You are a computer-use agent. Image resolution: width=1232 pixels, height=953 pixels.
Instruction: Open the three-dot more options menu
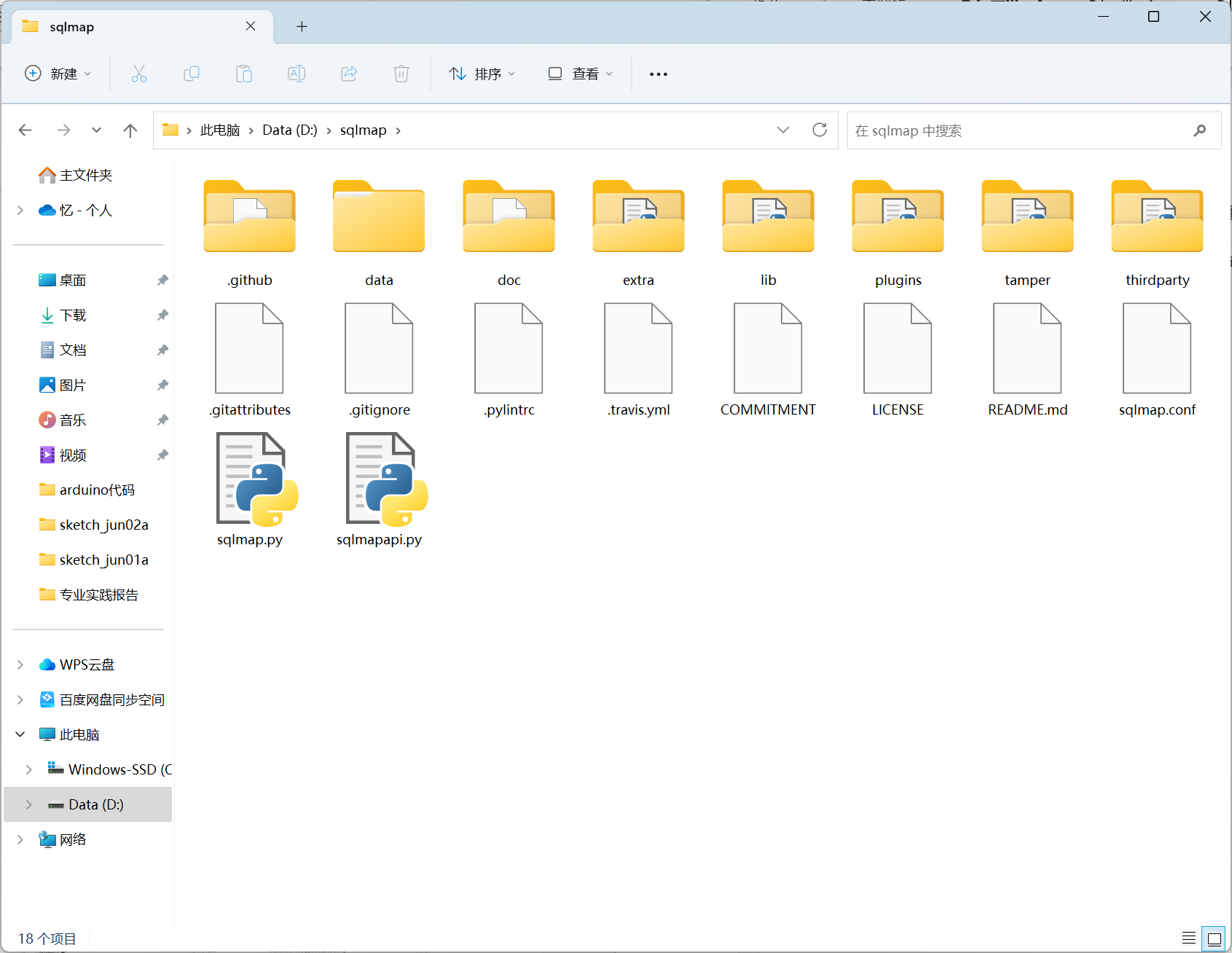(x=659, y=74)
